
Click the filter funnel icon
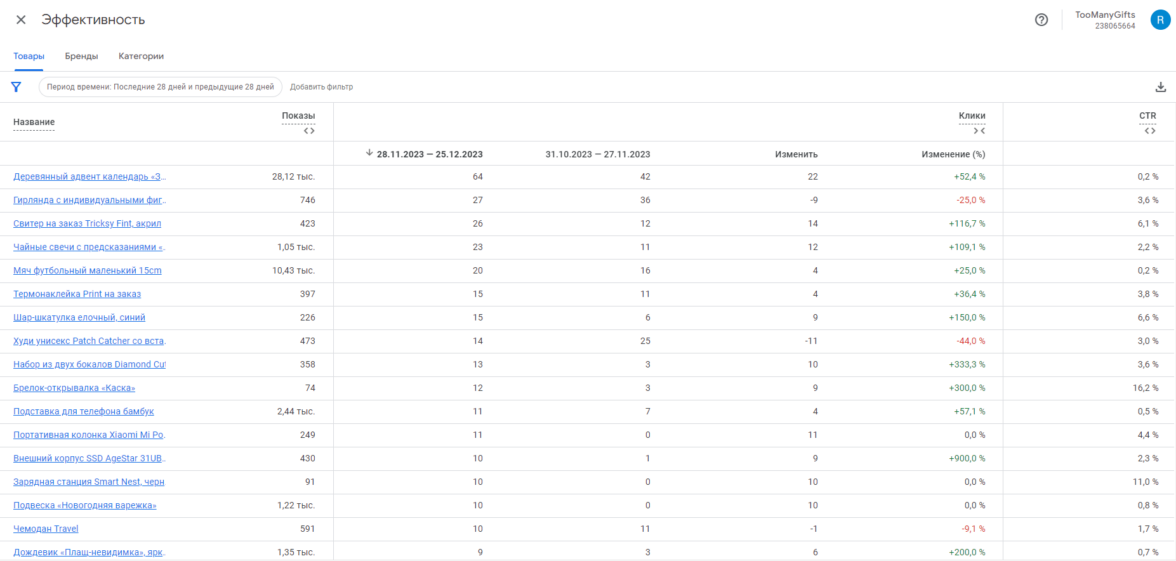16,87
